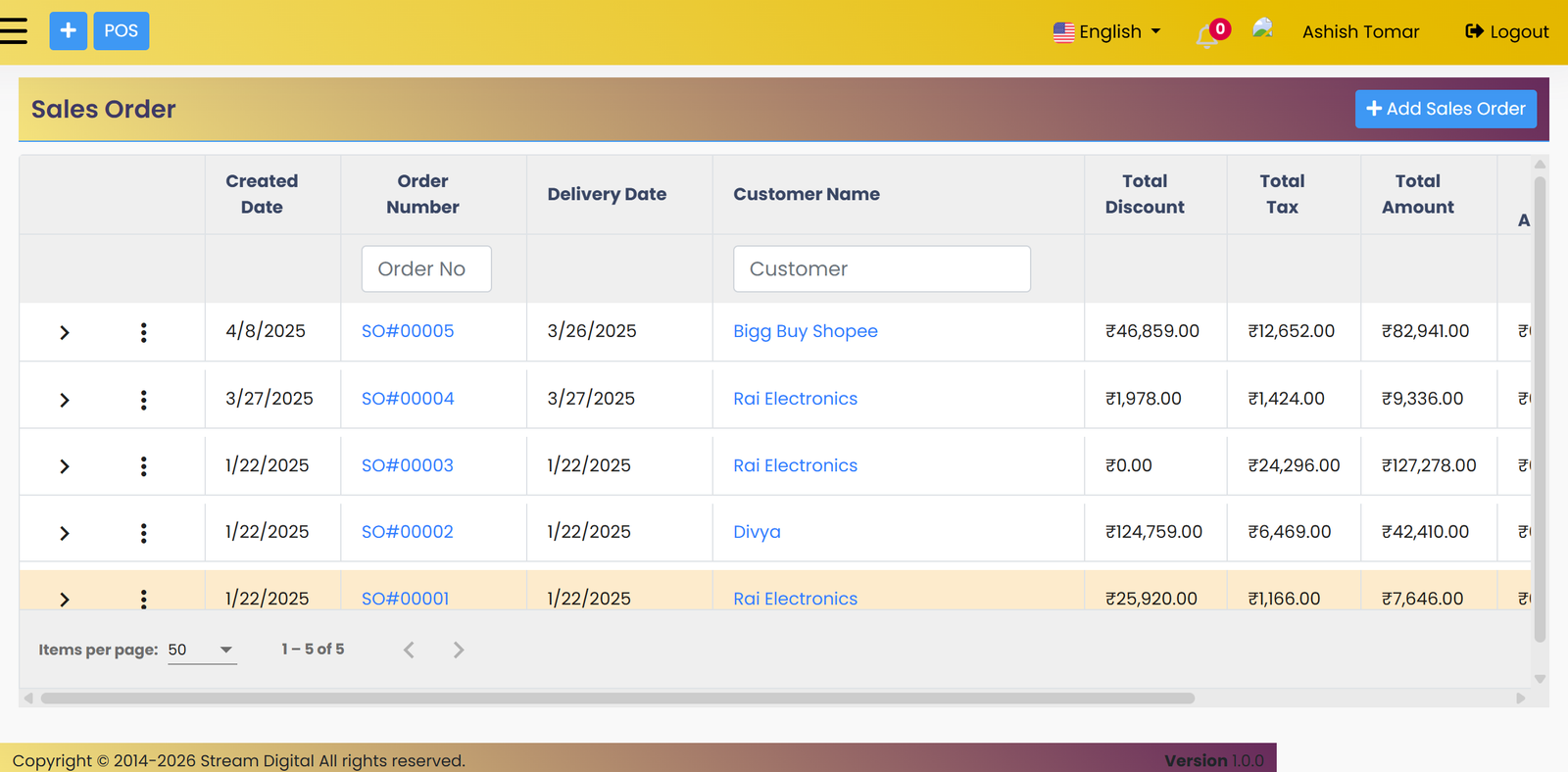Focus the Order No filter field

[426, 268]
